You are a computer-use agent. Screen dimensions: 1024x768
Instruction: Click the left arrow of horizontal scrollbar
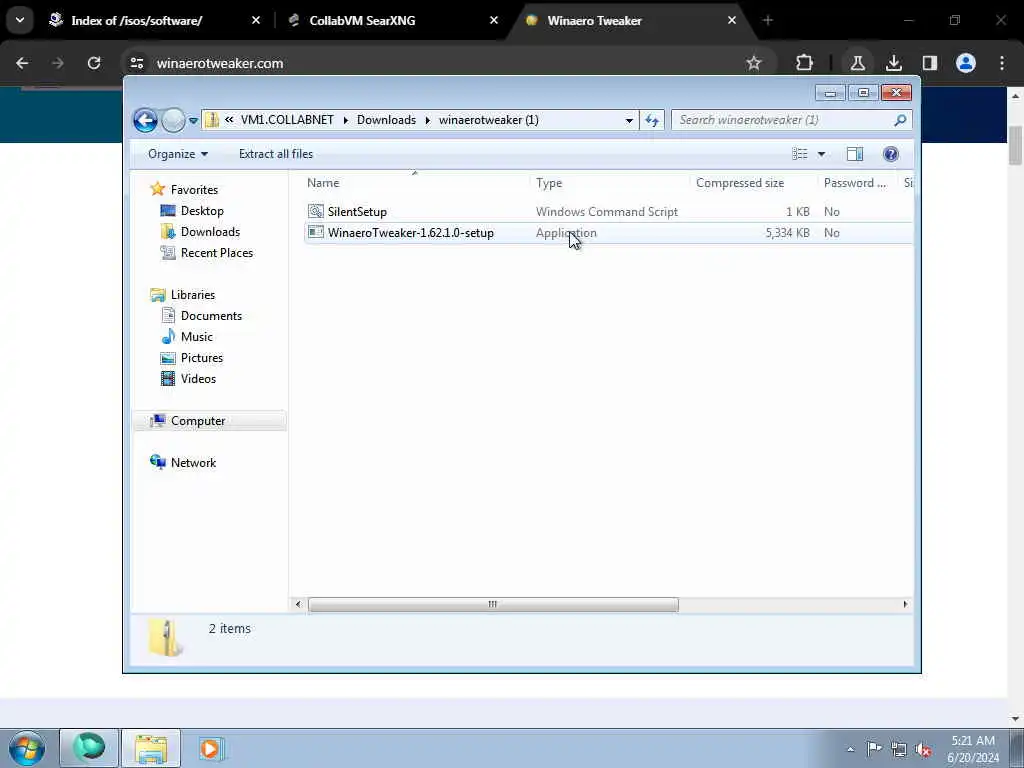click(298, 604)
